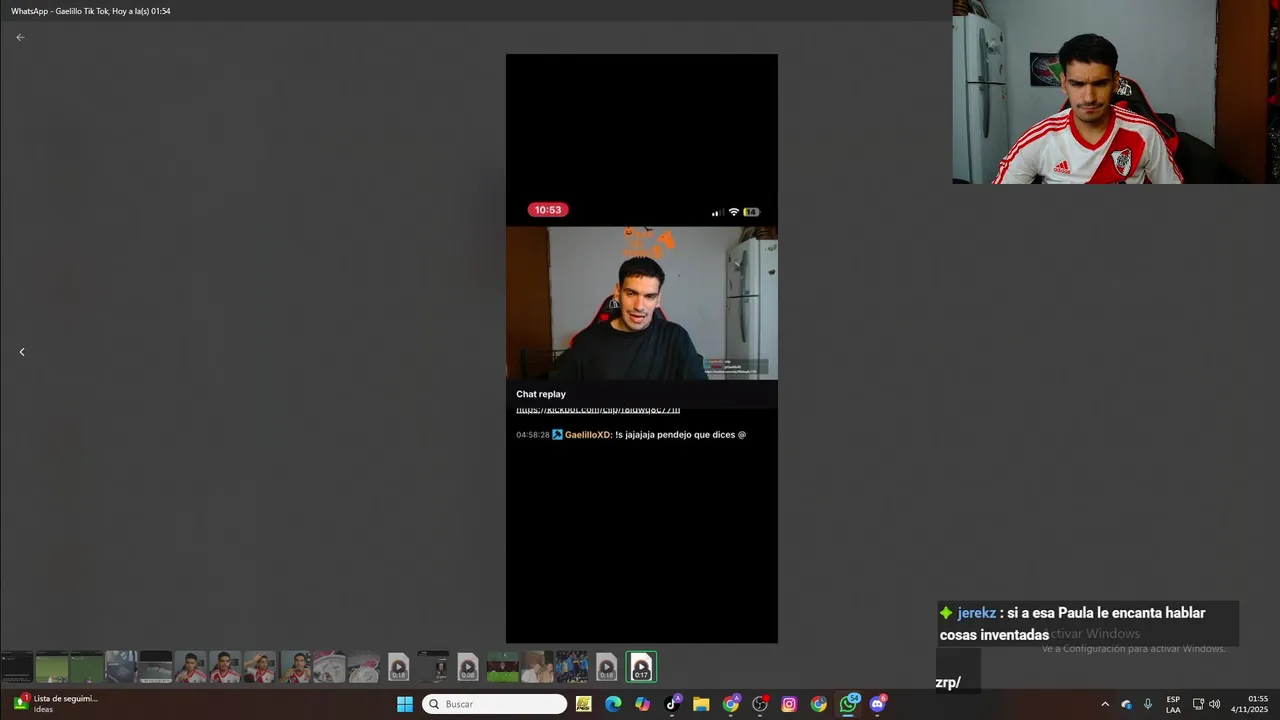Open clock showing 01:55 4/11/2025

pos(1249,704)
